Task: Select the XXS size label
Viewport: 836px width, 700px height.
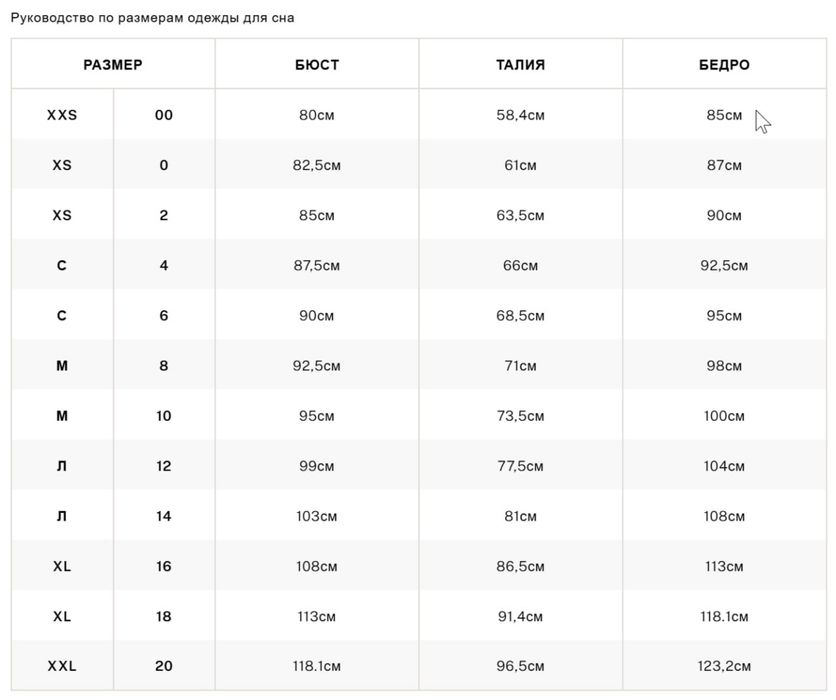Action: 62,115
